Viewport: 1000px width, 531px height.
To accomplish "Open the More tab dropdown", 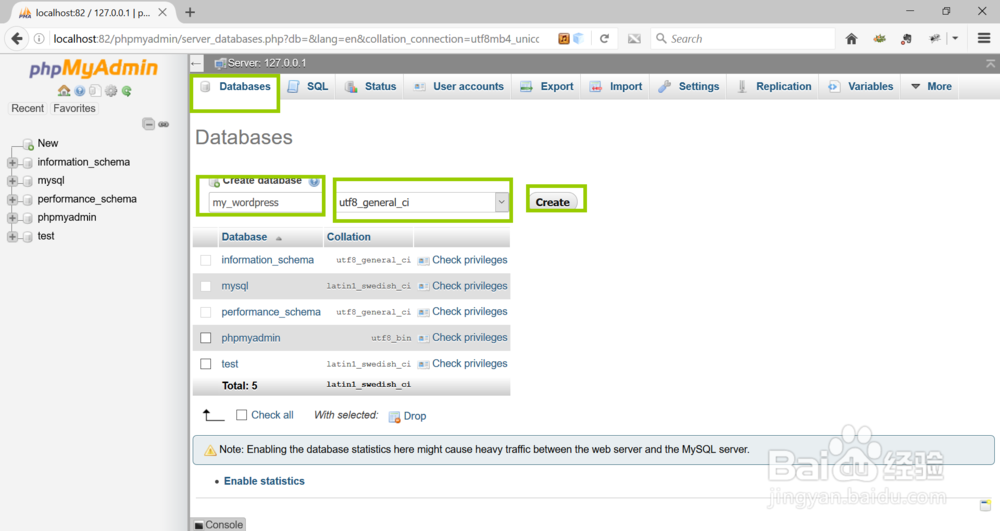I will (x=932, y=87).
